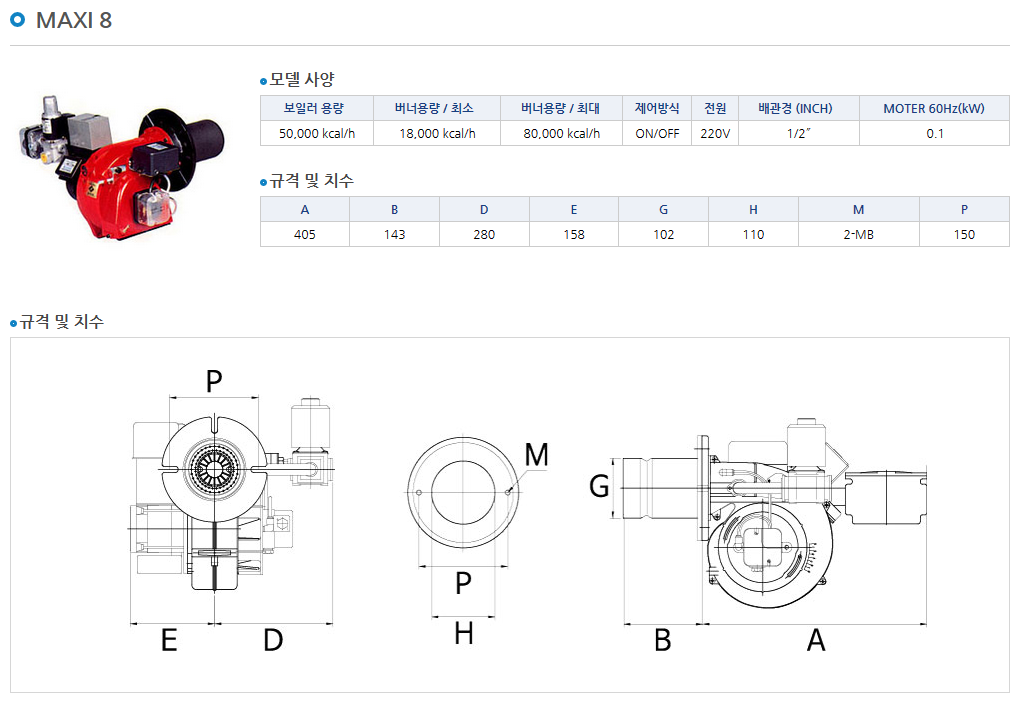1025x709 pixels.
Task: Click the B dimension label in drawing
Action: [x=663, y=640]
